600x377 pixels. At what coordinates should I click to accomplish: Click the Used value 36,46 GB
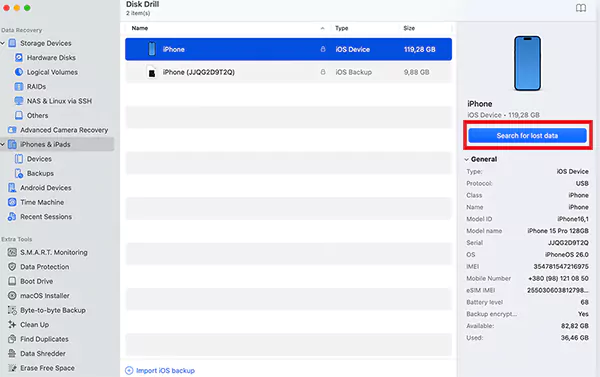[575, 338]
